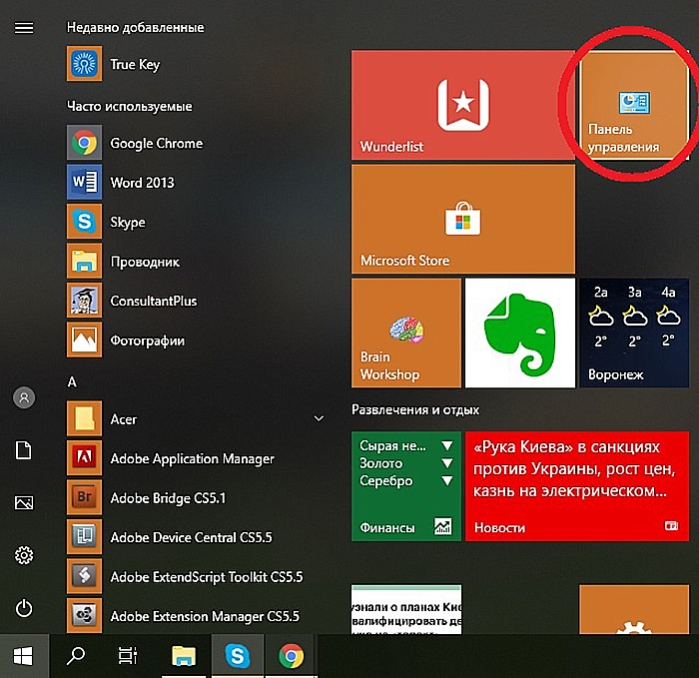The width and height of the screenshot is (699, 678).
Task: Open the Воронеж weather tile
Action: click(633, 333)
